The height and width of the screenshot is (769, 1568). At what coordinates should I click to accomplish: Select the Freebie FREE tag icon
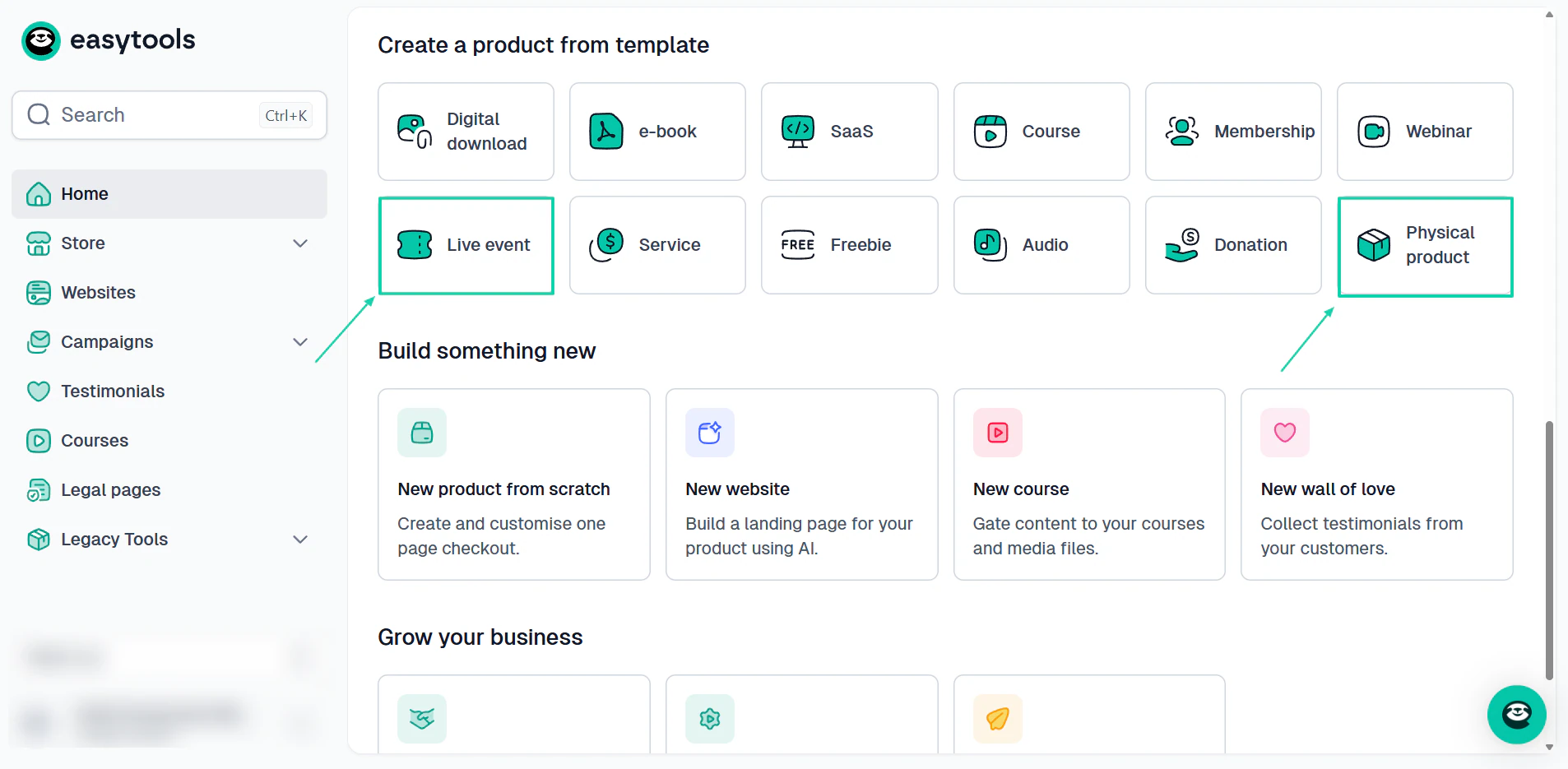pos(798,245)
